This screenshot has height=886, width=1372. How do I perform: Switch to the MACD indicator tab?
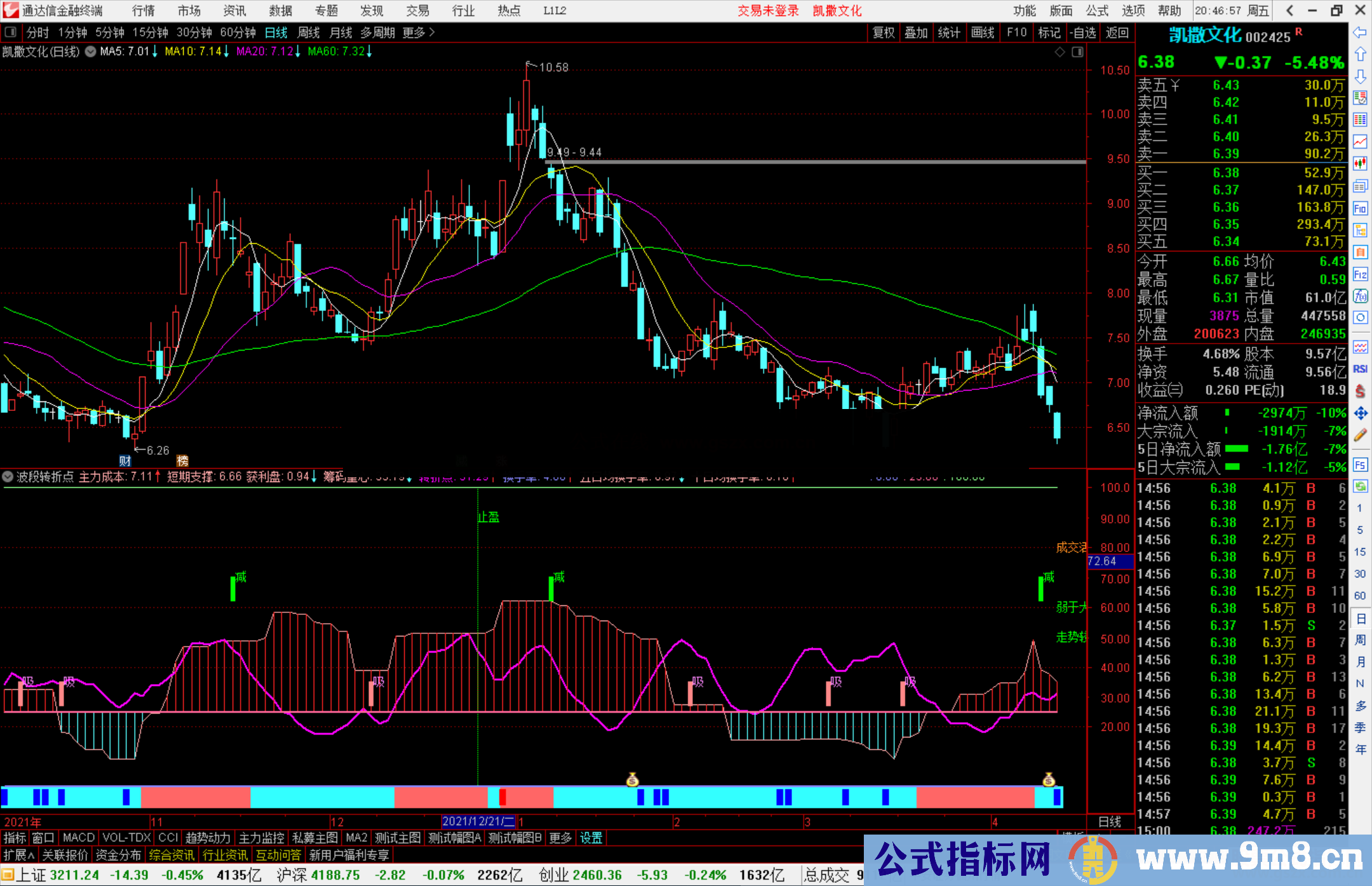(x=79, y=838)
